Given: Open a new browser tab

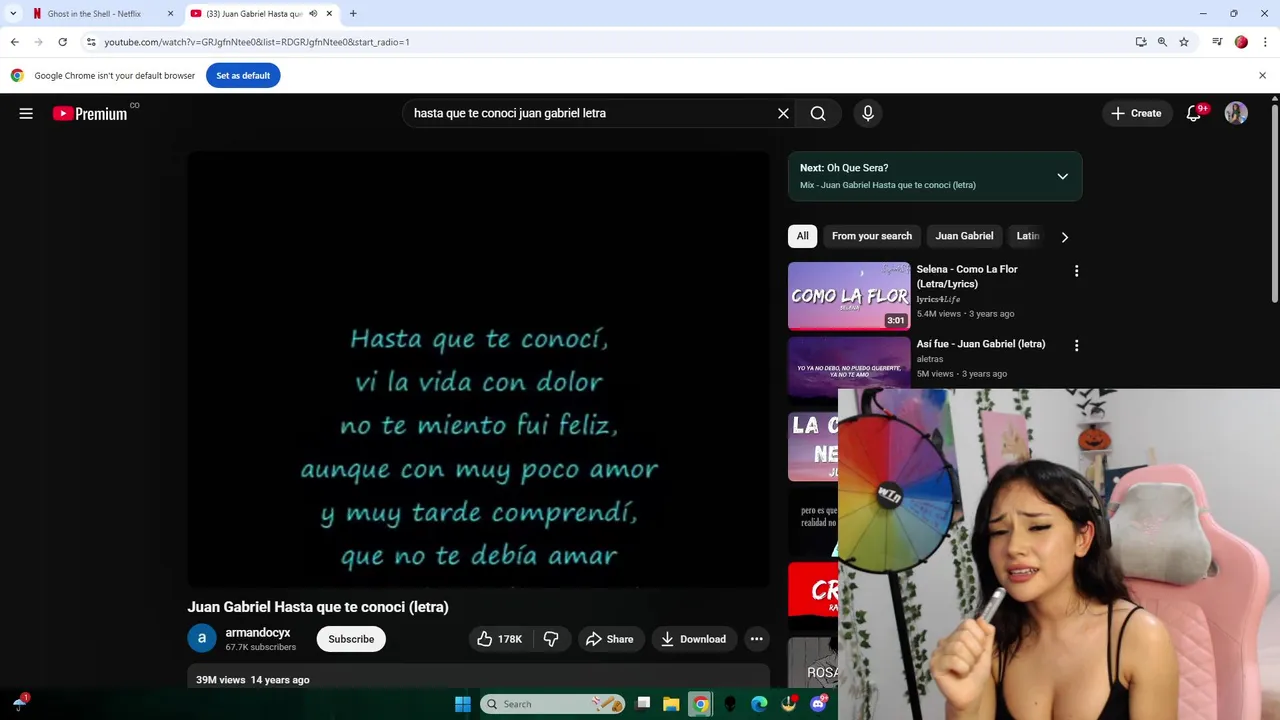Looking at the screenshot, I should pos(353,14).
